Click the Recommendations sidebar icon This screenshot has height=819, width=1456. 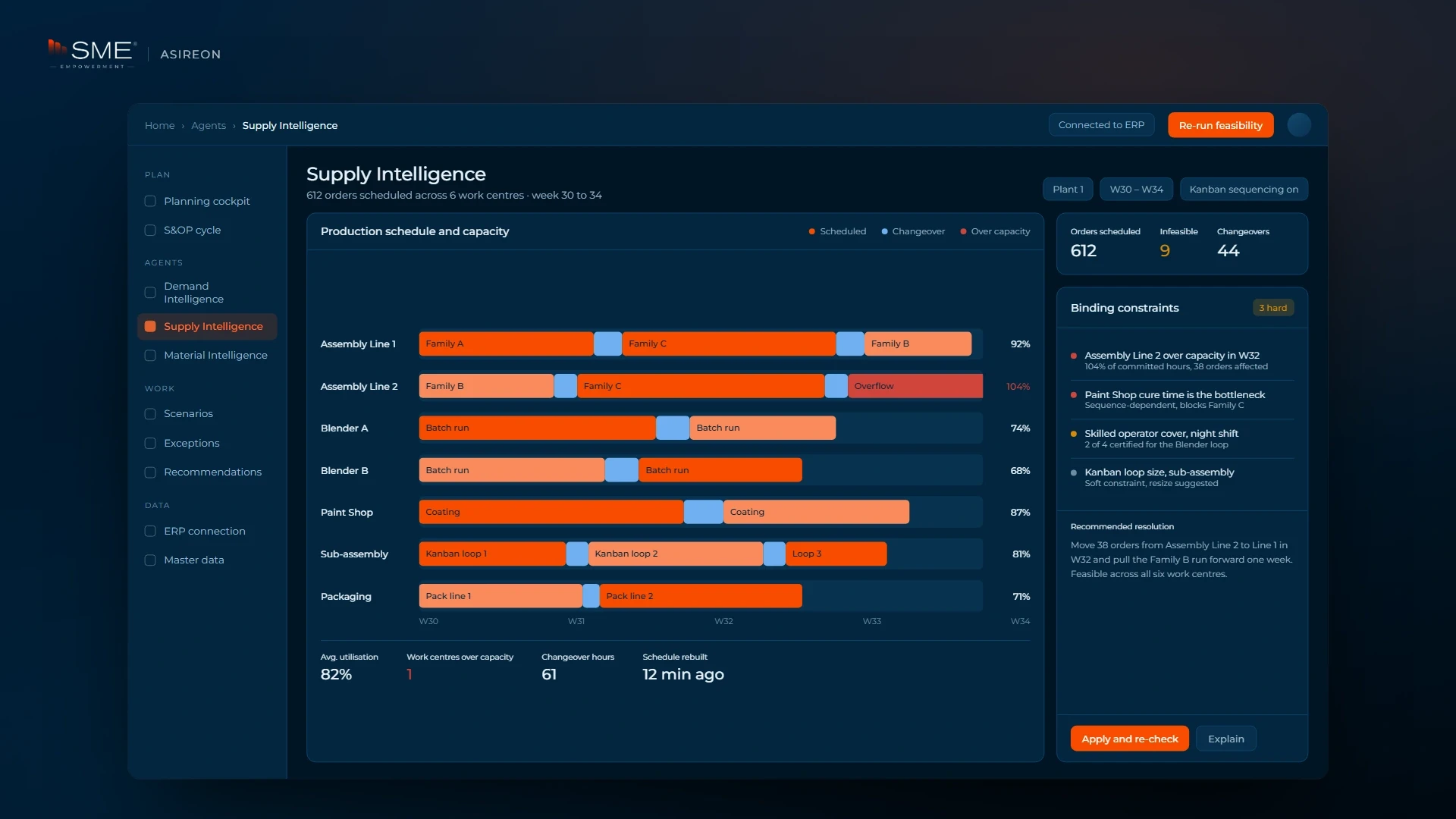coord(150,472)
